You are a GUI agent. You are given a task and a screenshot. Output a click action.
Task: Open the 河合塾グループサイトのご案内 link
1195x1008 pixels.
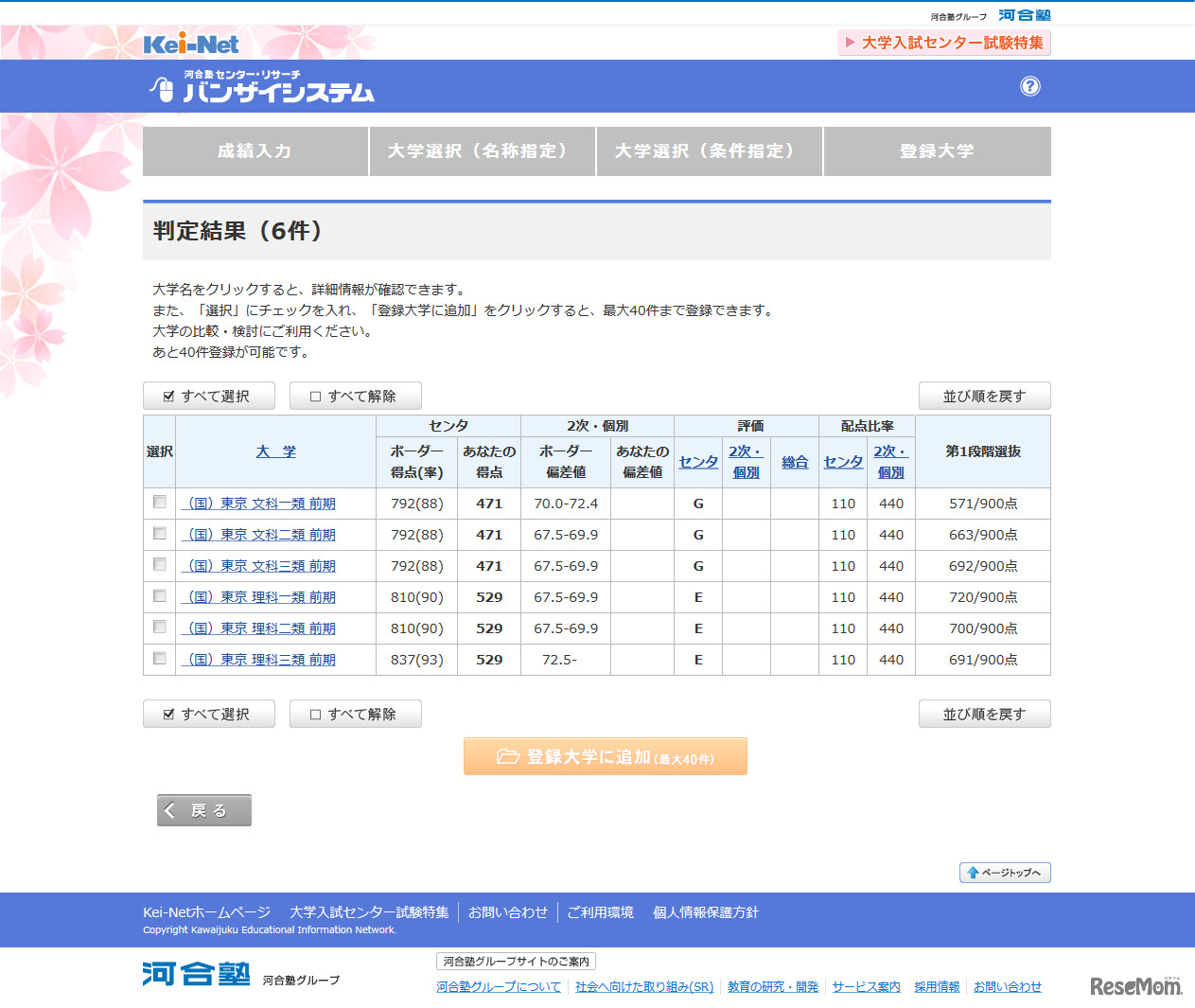(x=514, y=961)
